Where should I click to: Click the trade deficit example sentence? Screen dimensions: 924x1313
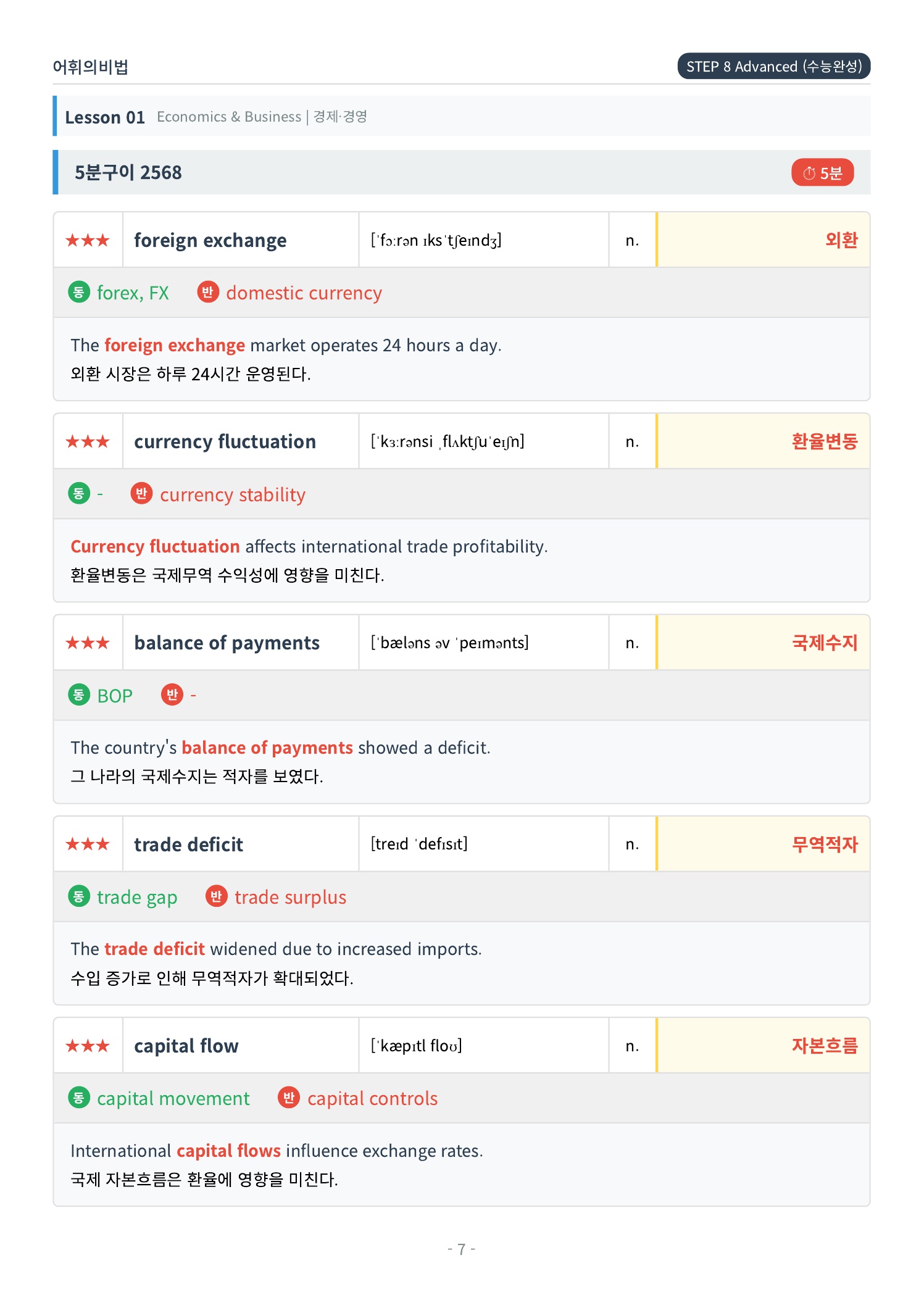[x=276, y=949]
